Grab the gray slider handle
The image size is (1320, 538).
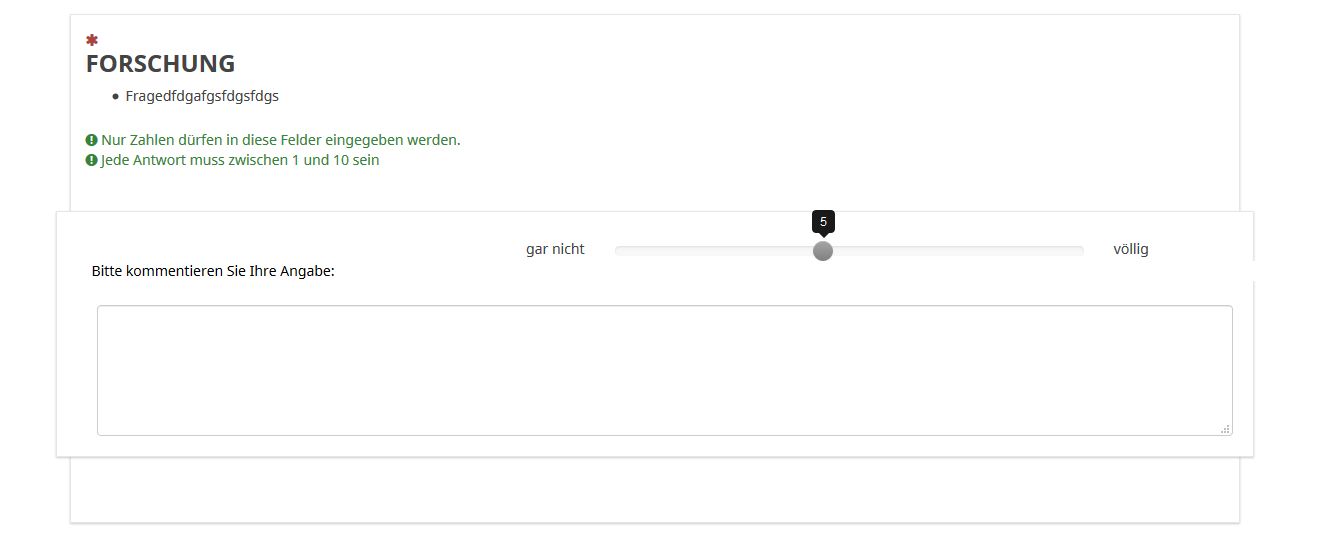click(x=823, y=251)
